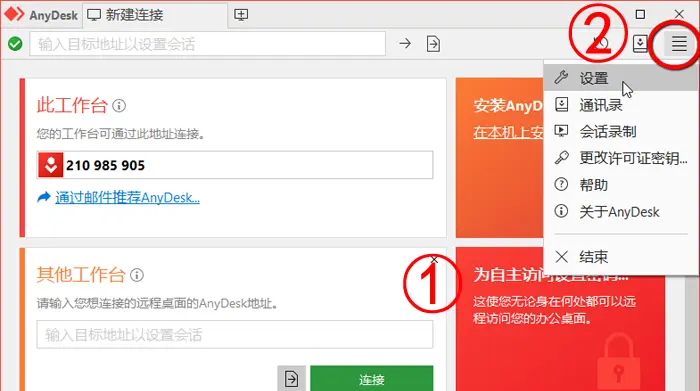This screenshot has width=700, height=391.
Task: Close the 其他工作台 card with X
Action: 434,259
